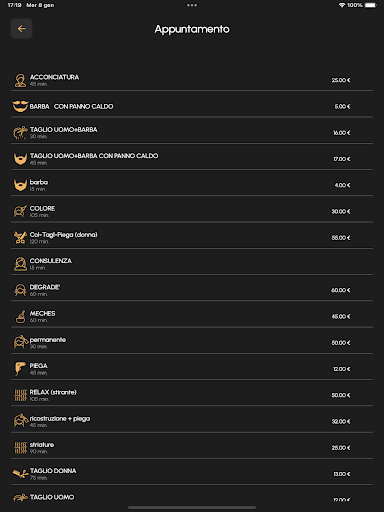Screen dimensions: 384x512
Task: Select the lowercase barba 15 min service
Action: click(192, 185)
